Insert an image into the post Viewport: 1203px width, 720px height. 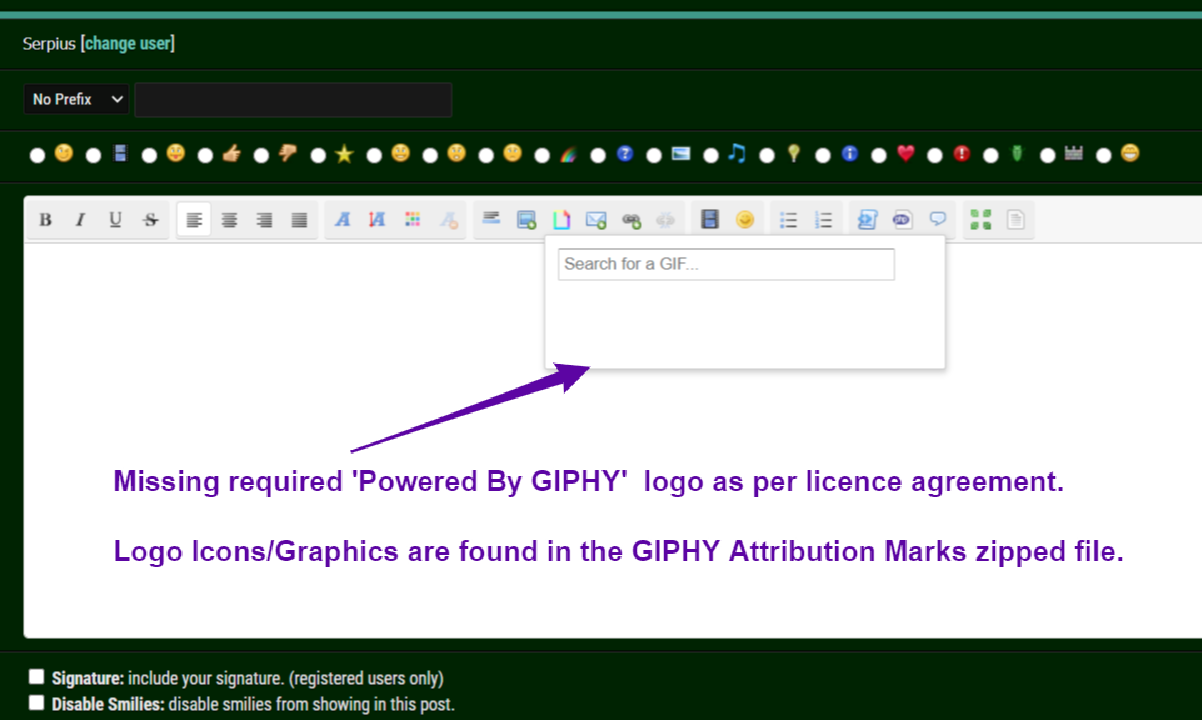point(526,220)
